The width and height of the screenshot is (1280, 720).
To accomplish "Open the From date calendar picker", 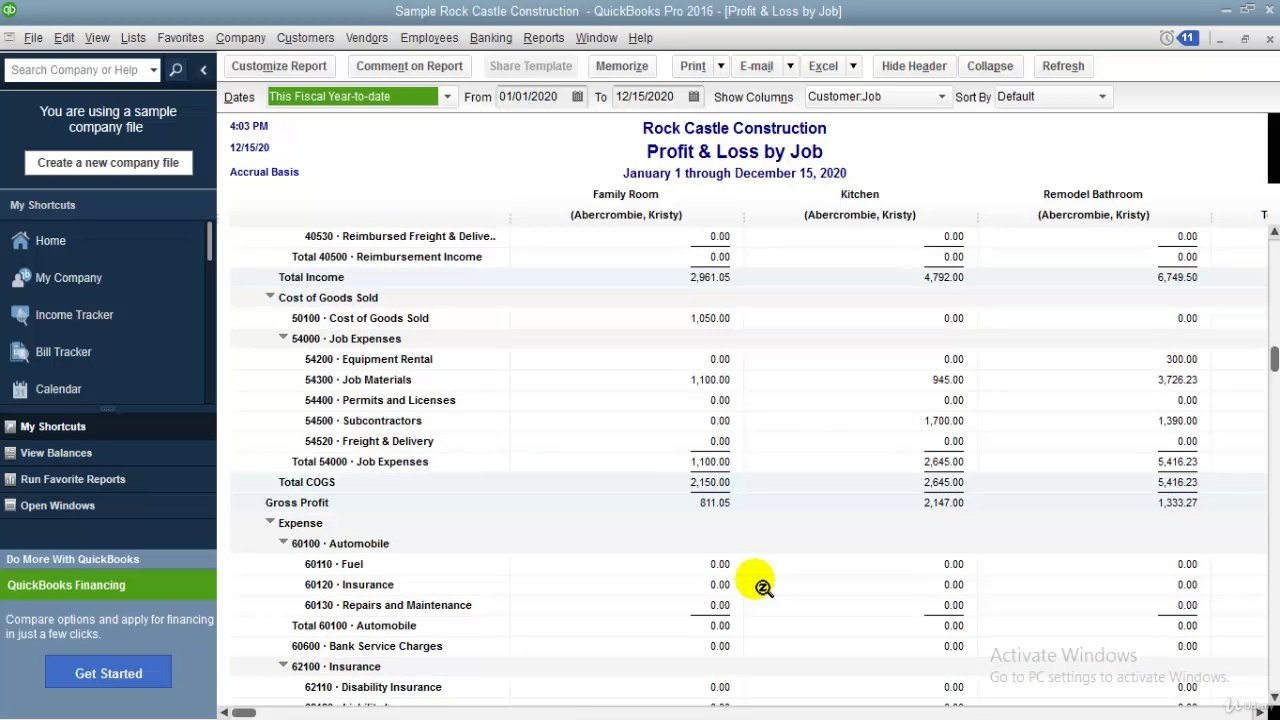I will click(577, 97).
